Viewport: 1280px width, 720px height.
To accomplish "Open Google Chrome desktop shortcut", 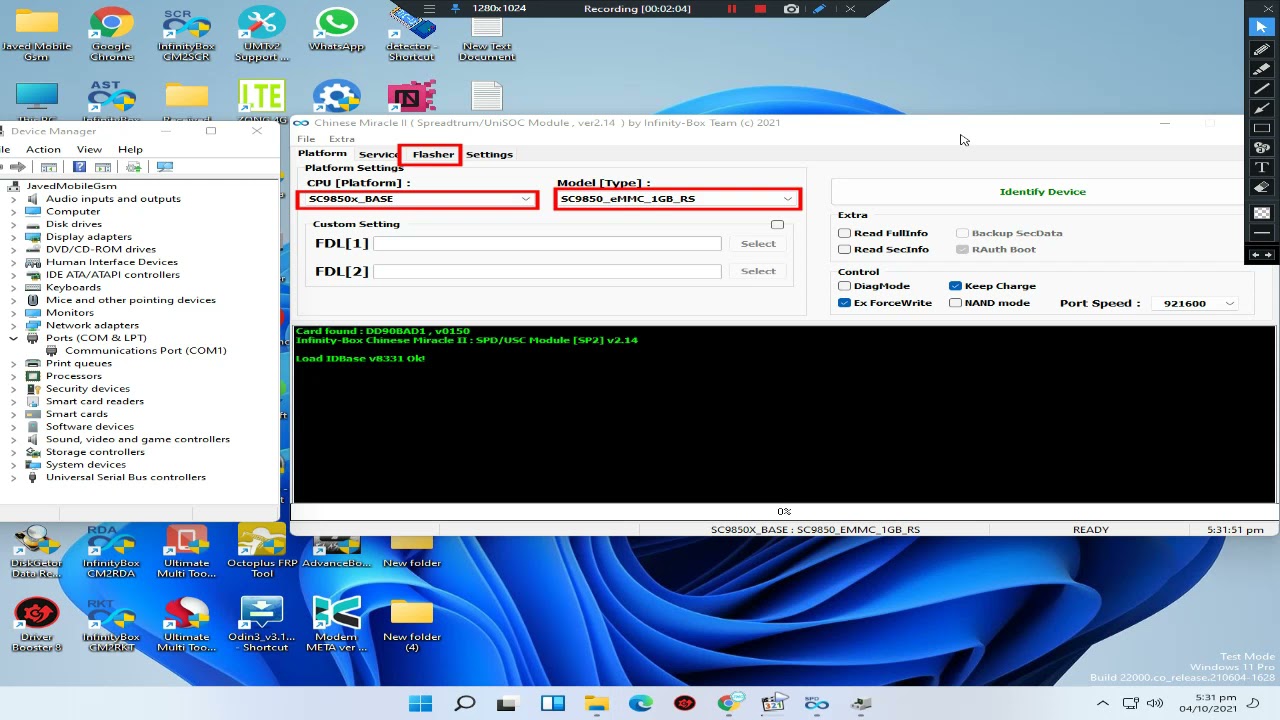I will click(111, 34).
